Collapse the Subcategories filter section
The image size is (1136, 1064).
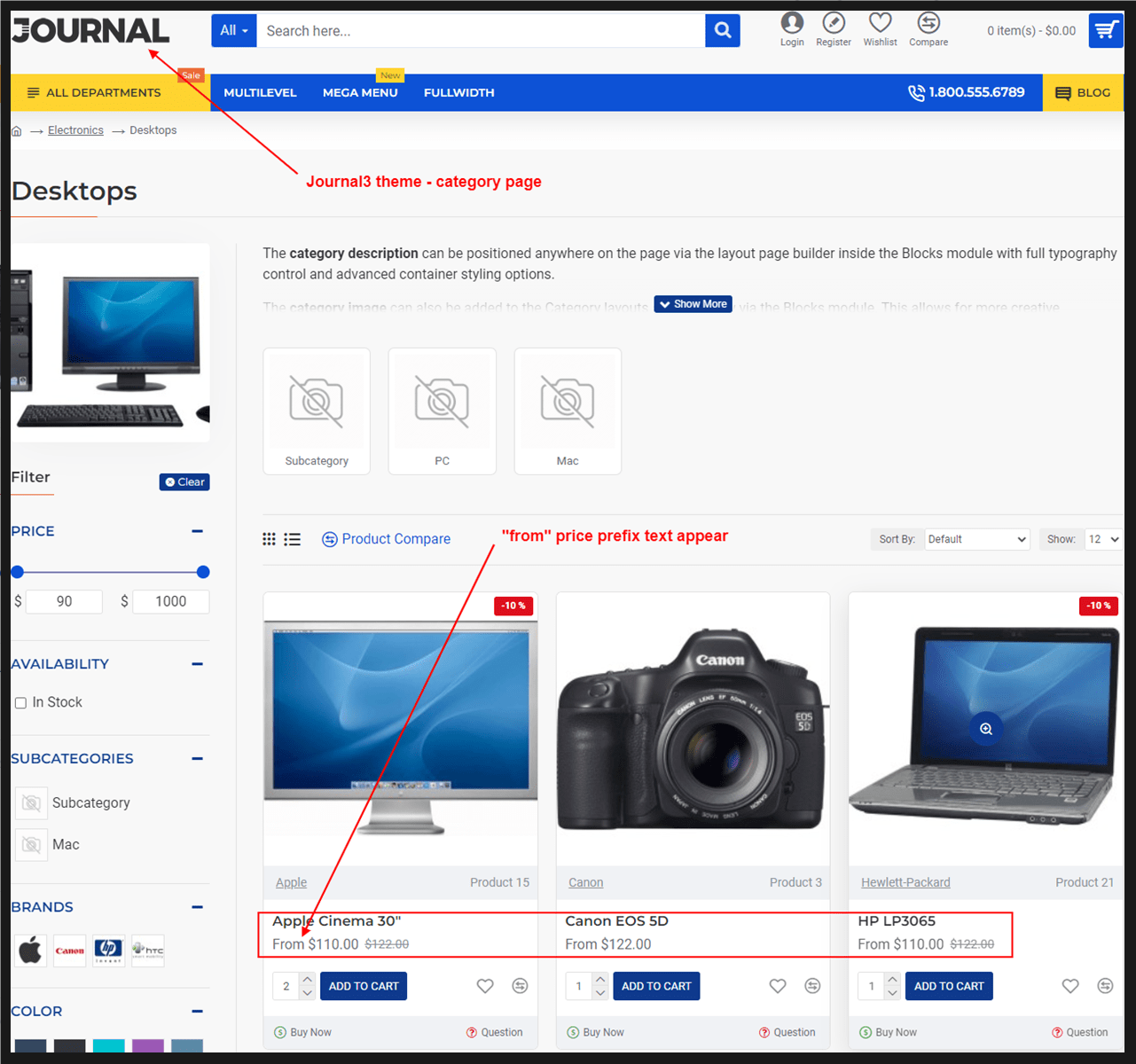click(x=197, y=759)
